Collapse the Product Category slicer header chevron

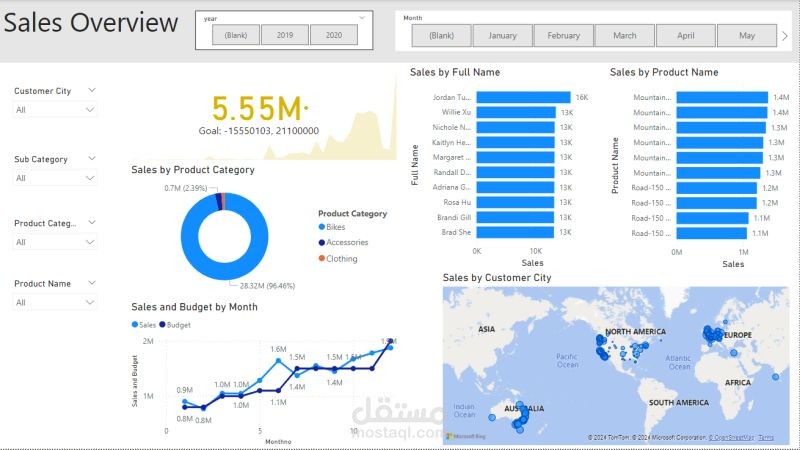point(92,222)
